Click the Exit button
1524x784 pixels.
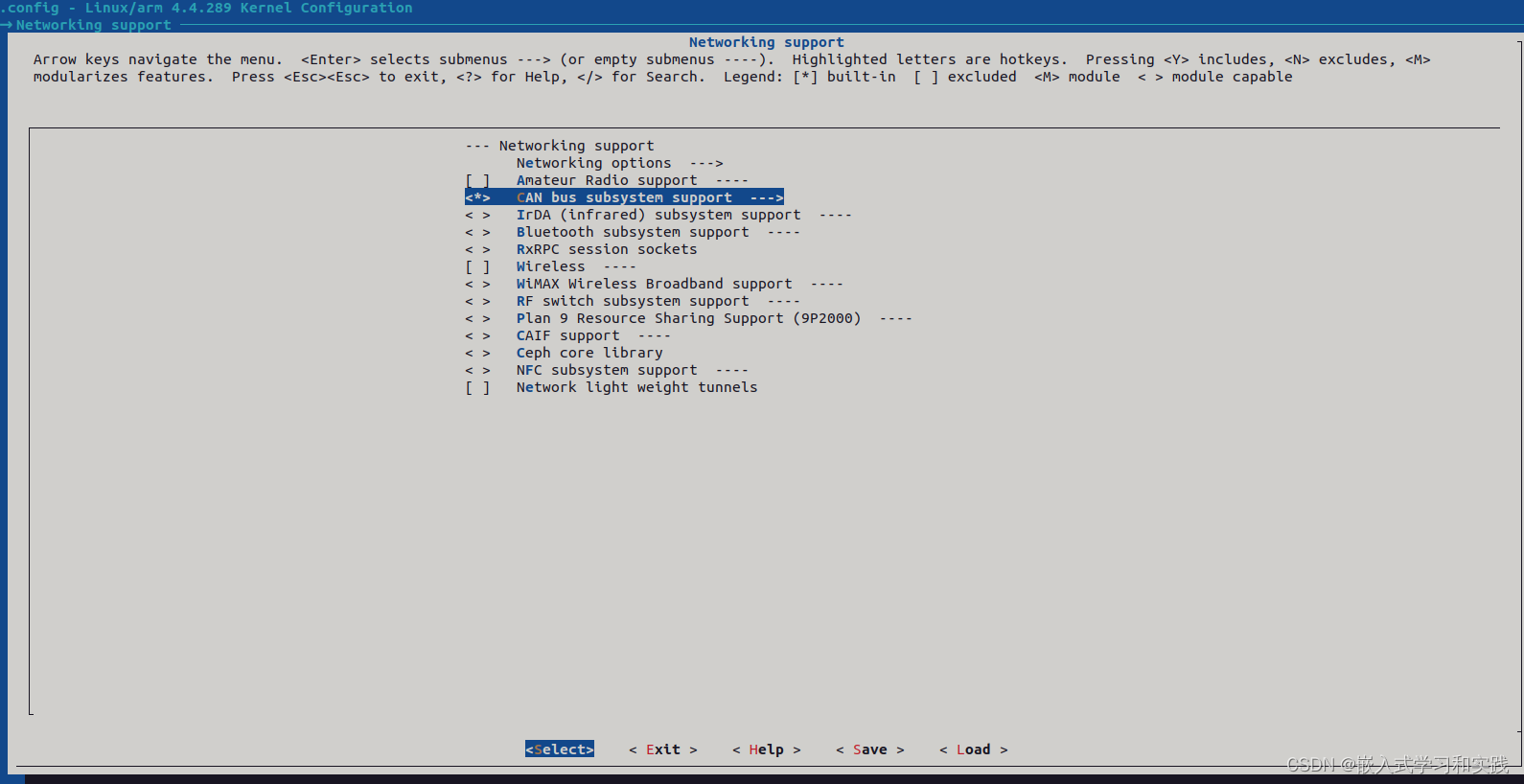click(663, 749)
